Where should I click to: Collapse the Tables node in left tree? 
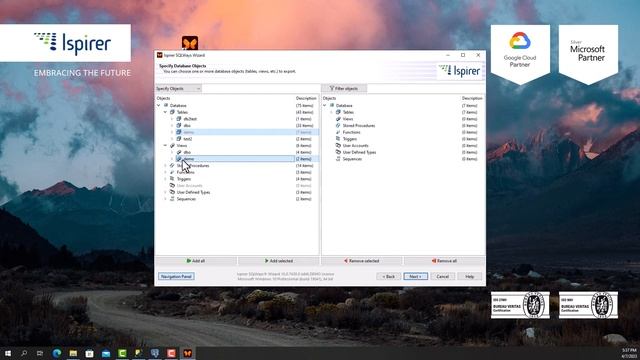[165, 112]
